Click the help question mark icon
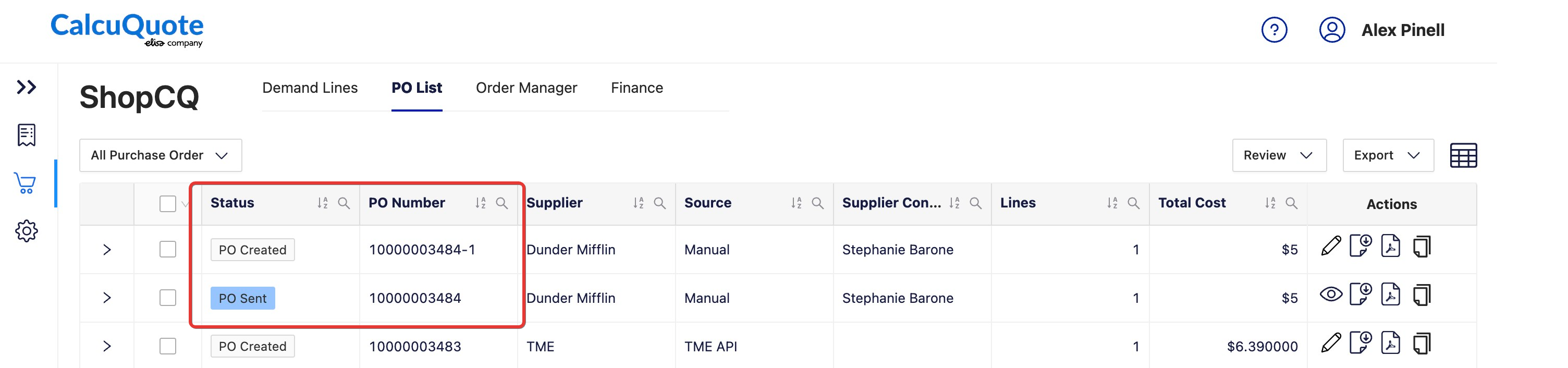 click(x=1274, y=30)
